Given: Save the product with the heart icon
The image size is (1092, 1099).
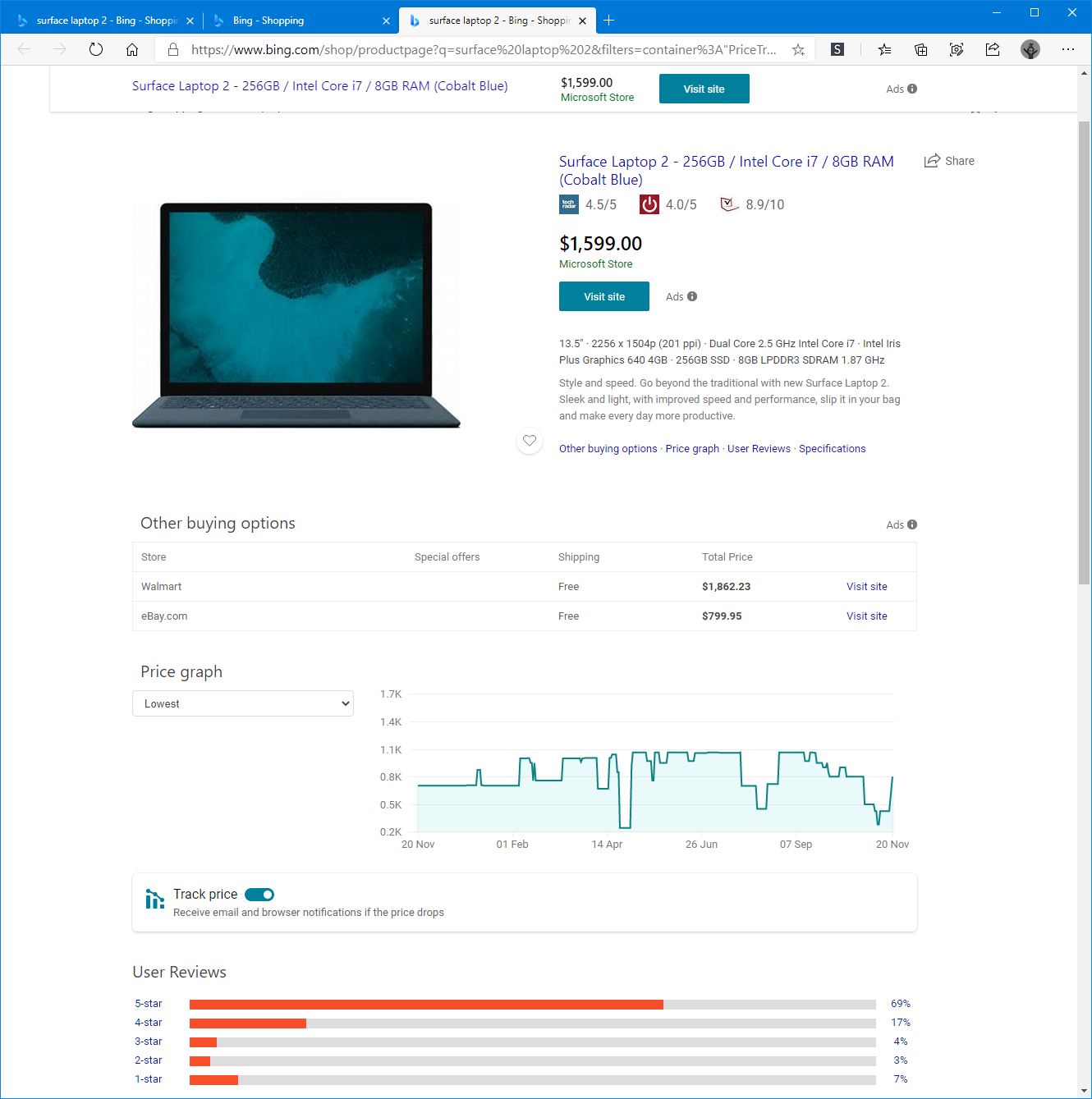Looking at the screenshot, I should click(530, 441).
